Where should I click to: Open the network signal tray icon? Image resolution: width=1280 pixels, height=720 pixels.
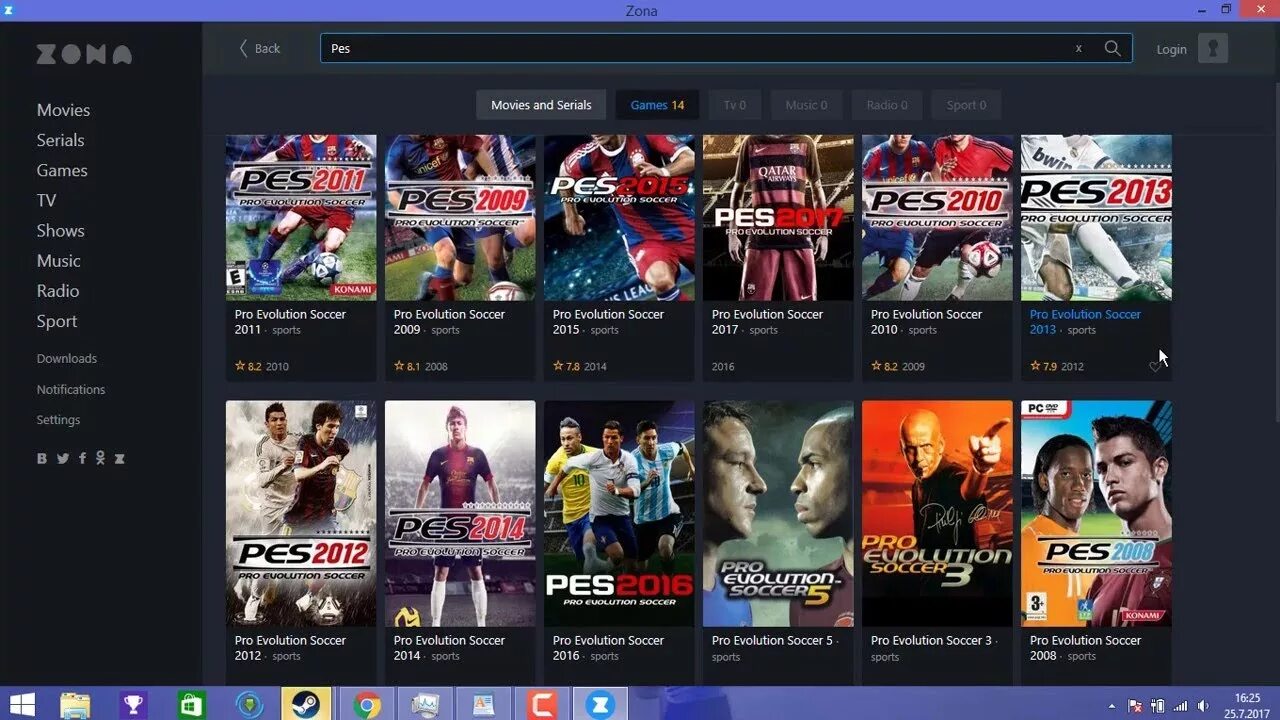tap(1181, 706)
